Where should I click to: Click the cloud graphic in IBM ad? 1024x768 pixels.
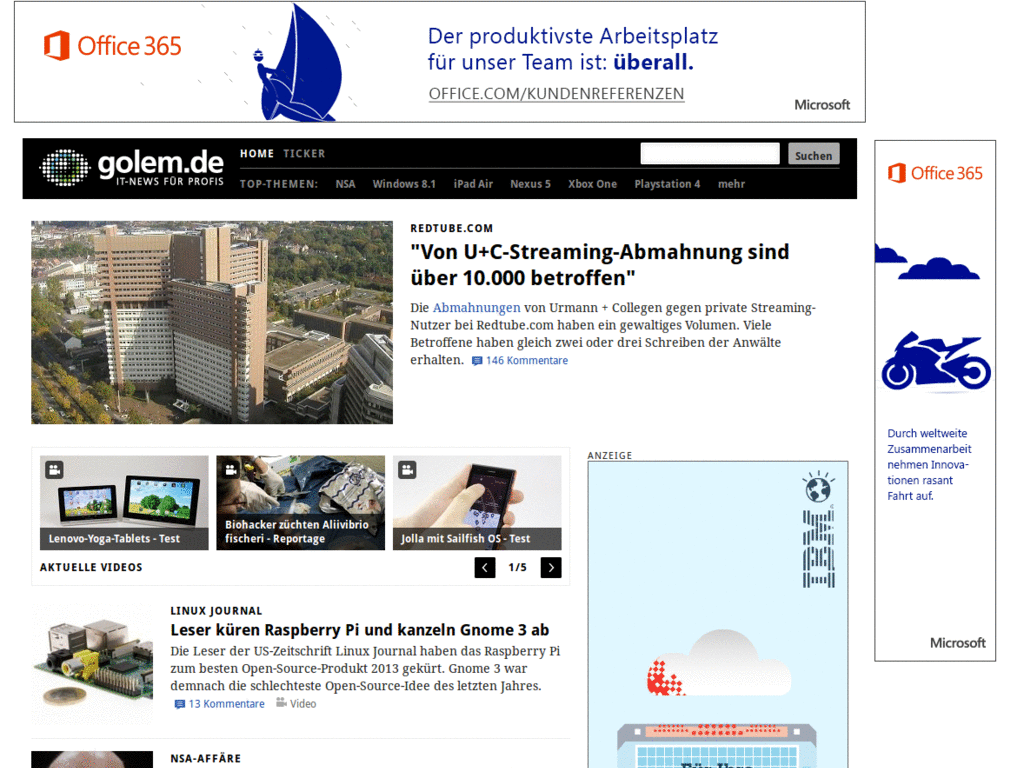[719, 663]
